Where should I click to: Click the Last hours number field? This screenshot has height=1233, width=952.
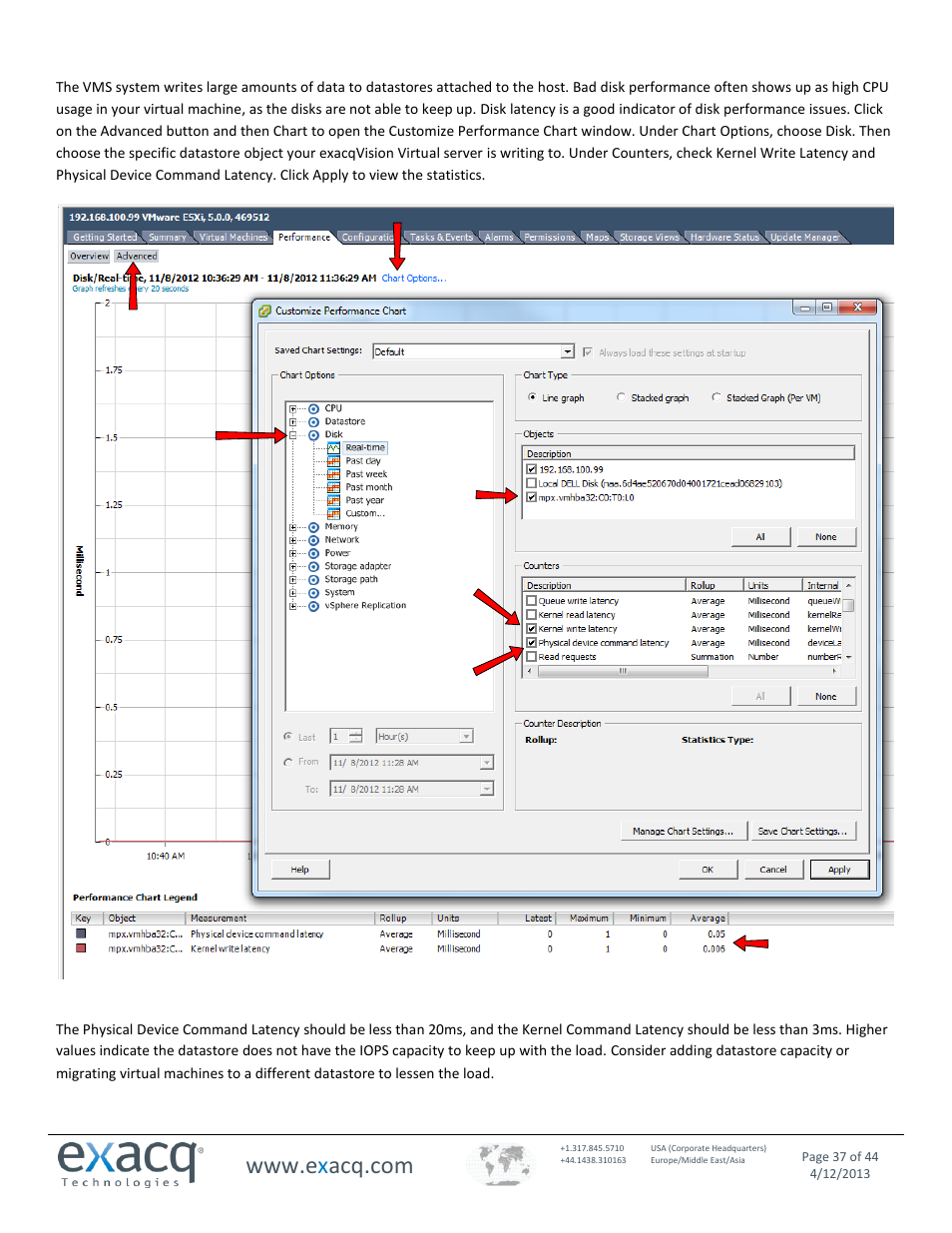(339, 737)
